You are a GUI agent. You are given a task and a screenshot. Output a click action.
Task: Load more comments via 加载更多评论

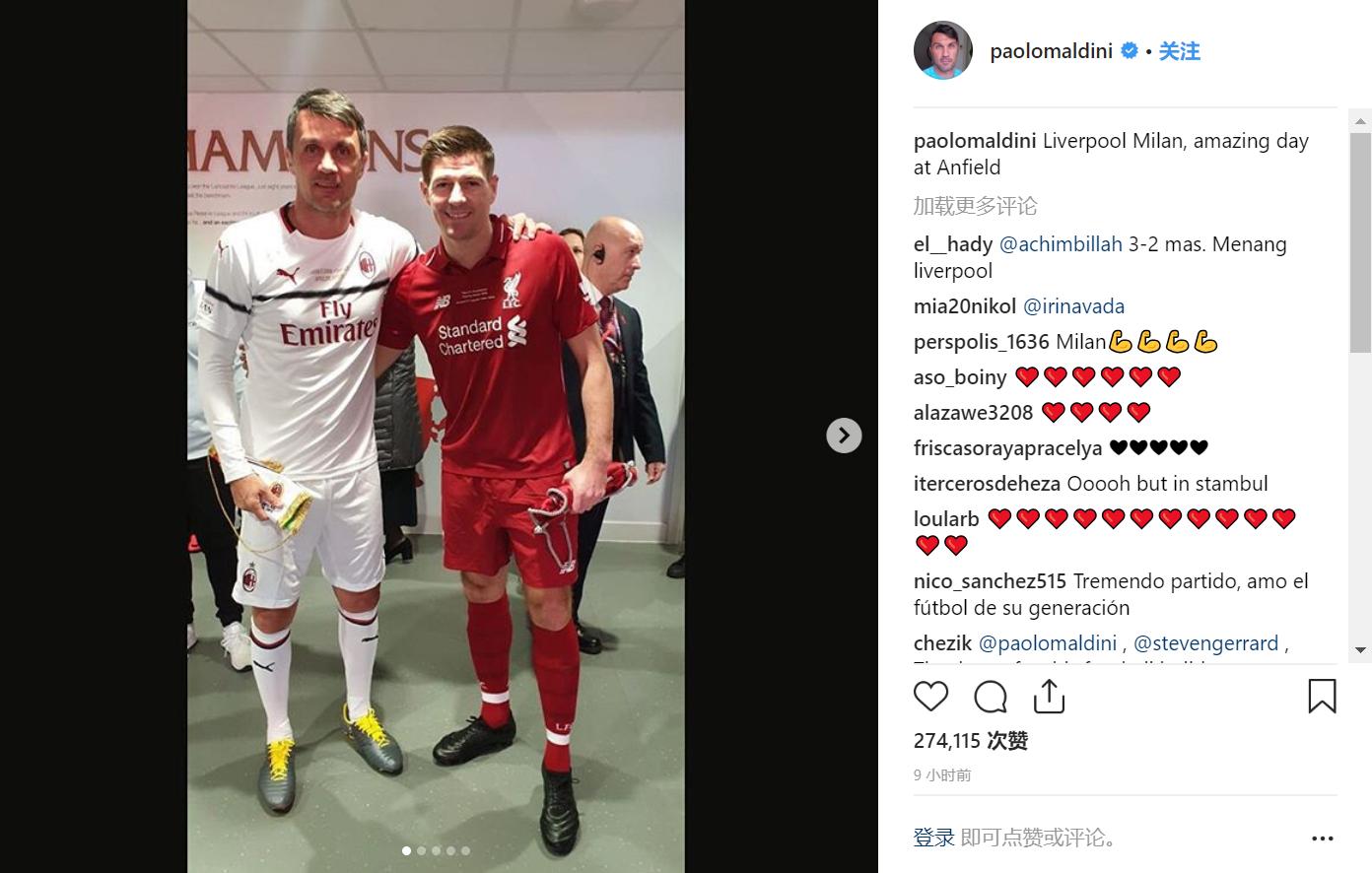[x=975, y=206]
